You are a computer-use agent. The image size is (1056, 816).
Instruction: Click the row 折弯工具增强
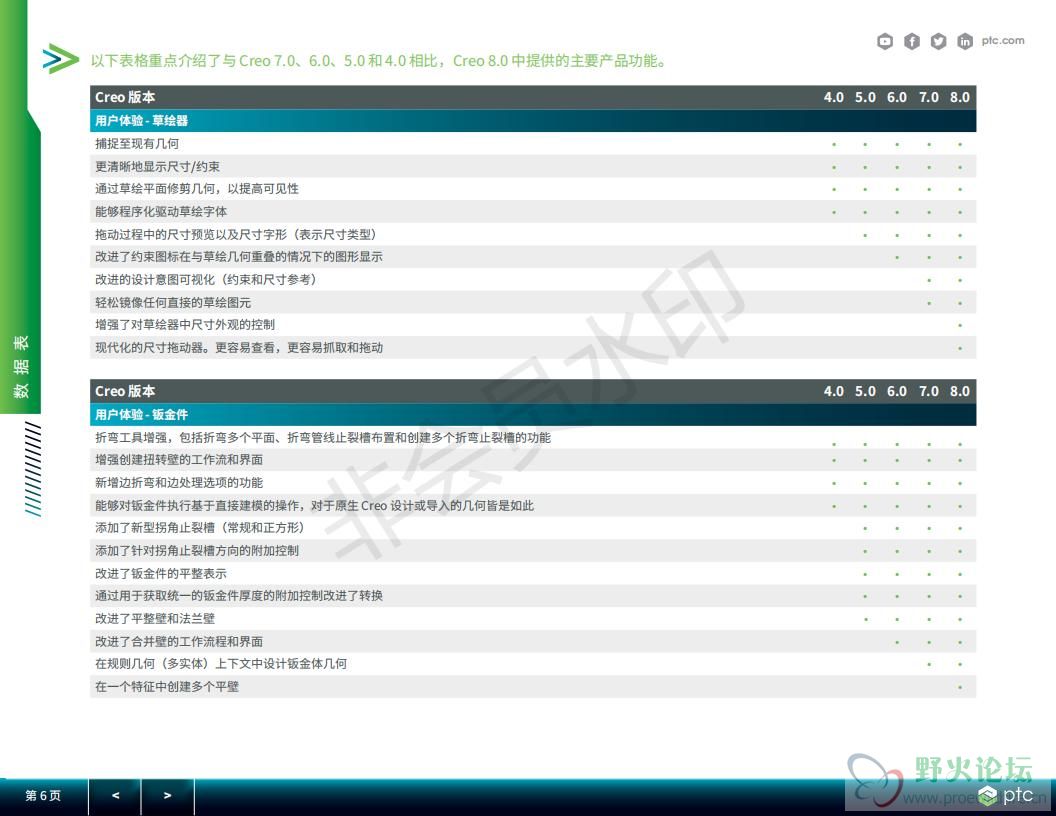point(533,438)
